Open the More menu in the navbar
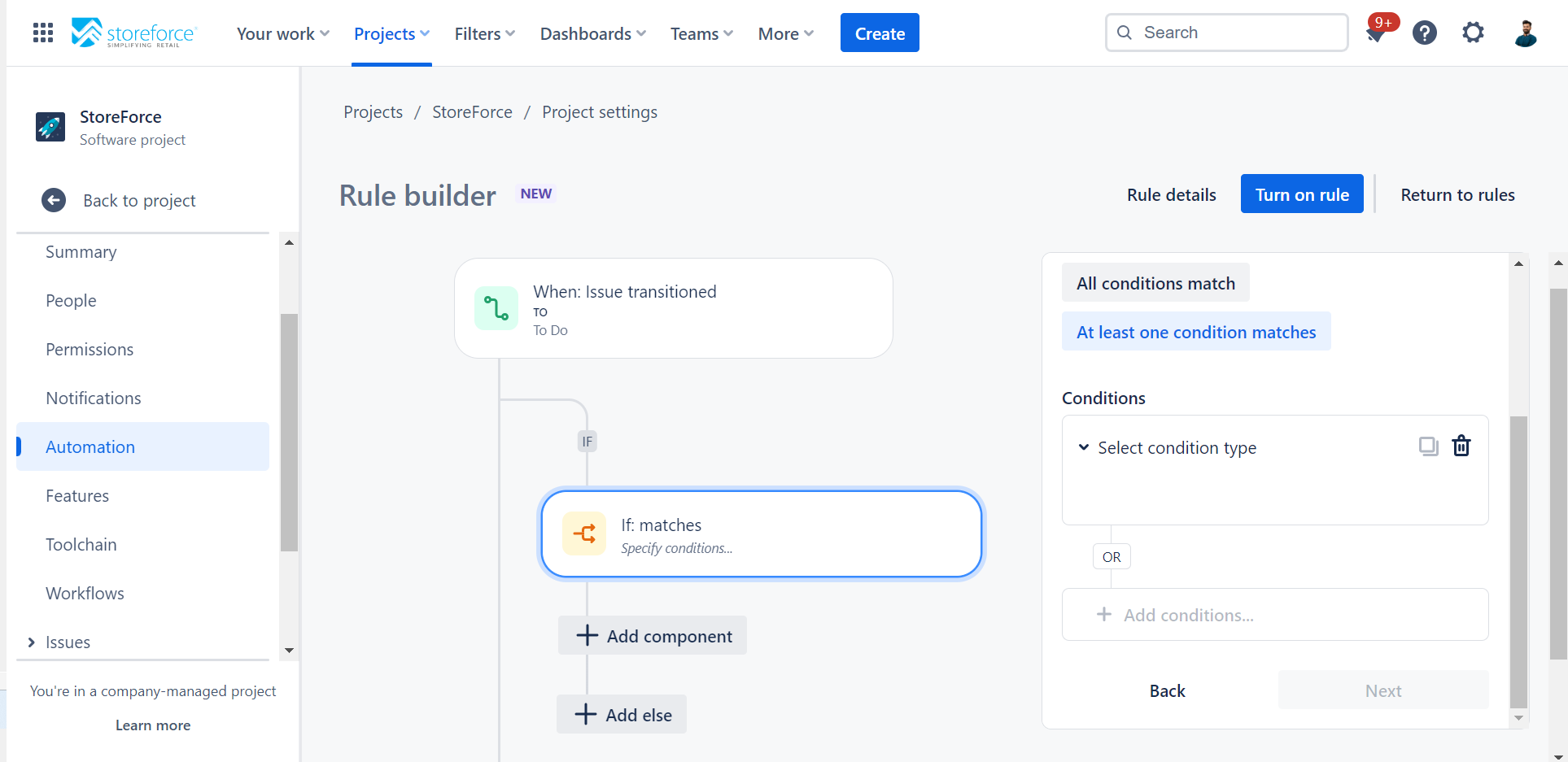The image size is (1568, 762). point(784,33)
